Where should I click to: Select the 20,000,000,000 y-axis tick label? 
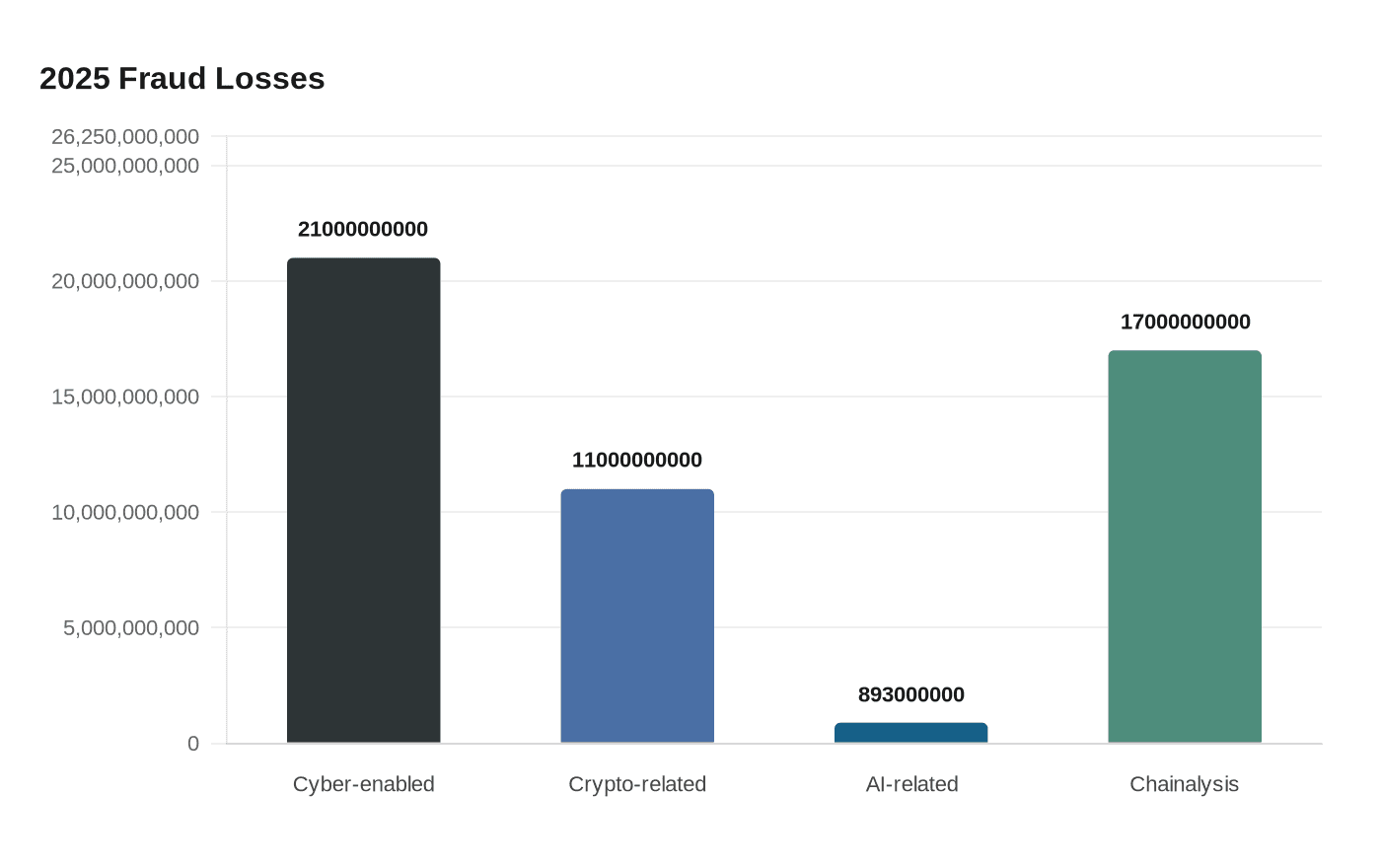tap(125, 281)
